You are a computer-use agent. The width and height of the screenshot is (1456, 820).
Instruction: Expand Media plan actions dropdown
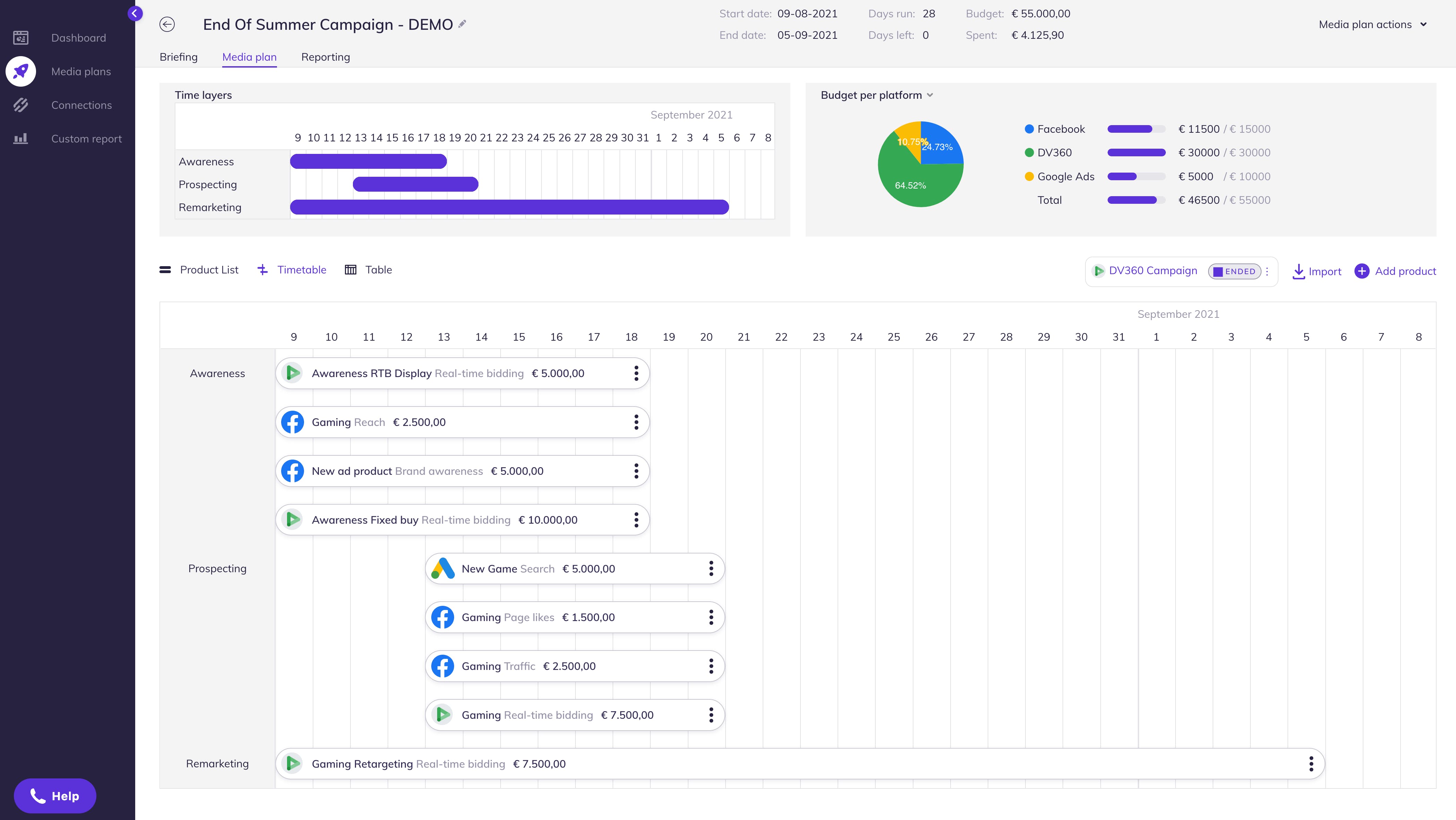point(1372,24)
